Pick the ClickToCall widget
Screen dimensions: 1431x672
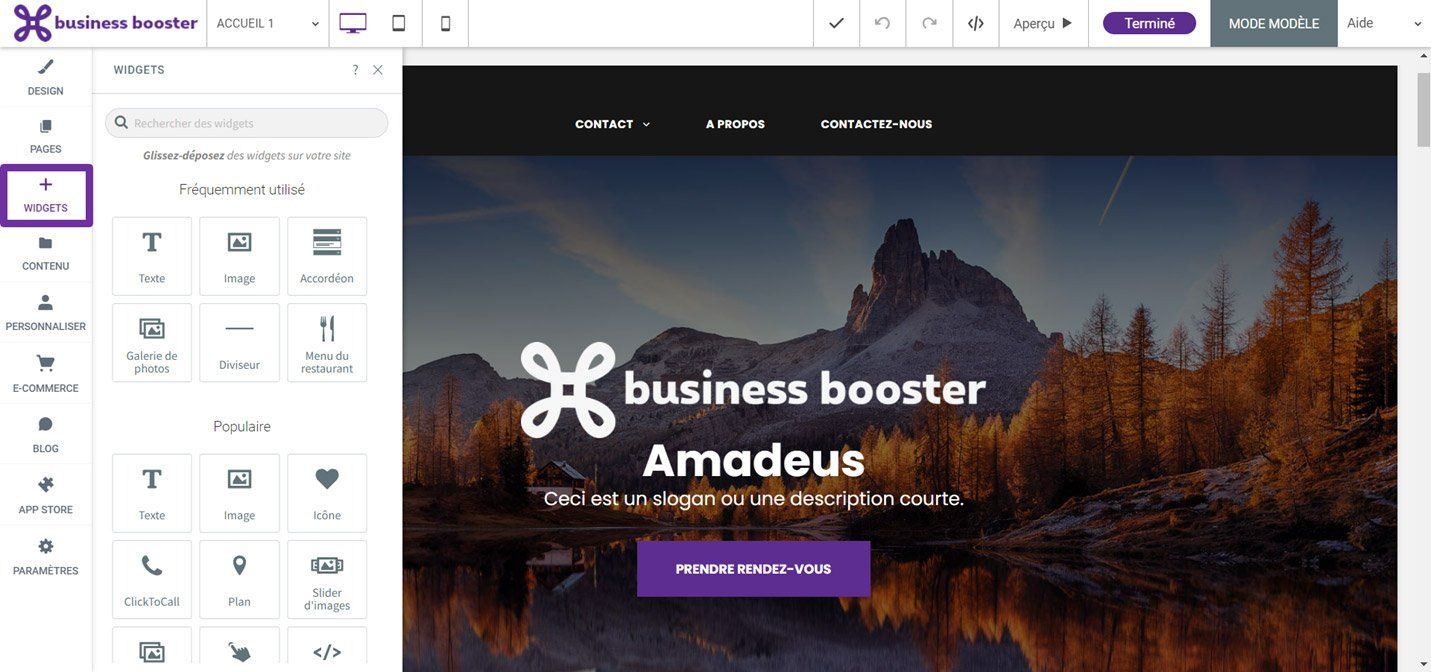pyautogui.click(x=152, y=579)
